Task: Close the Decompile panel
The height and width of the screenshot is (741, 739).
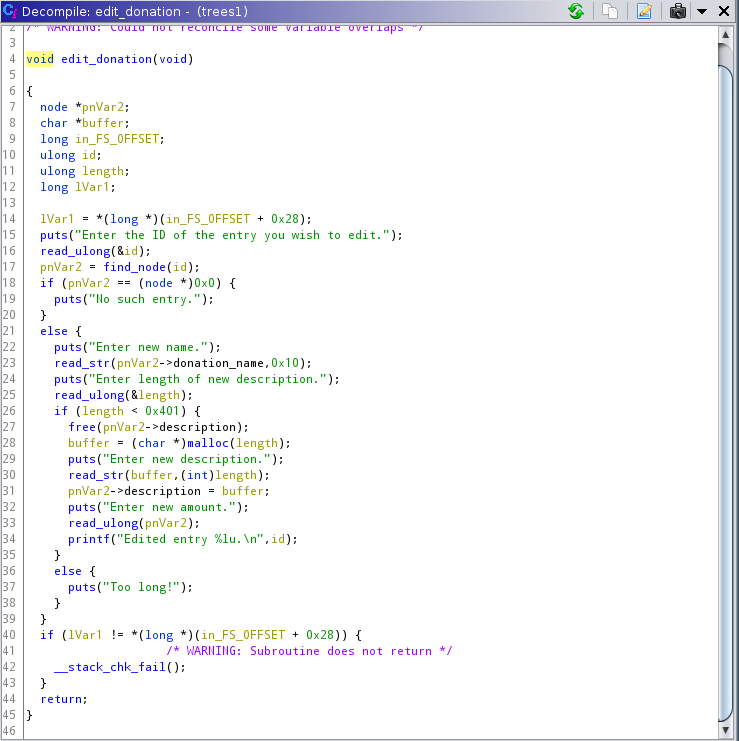Action: [x=724, y=11]
